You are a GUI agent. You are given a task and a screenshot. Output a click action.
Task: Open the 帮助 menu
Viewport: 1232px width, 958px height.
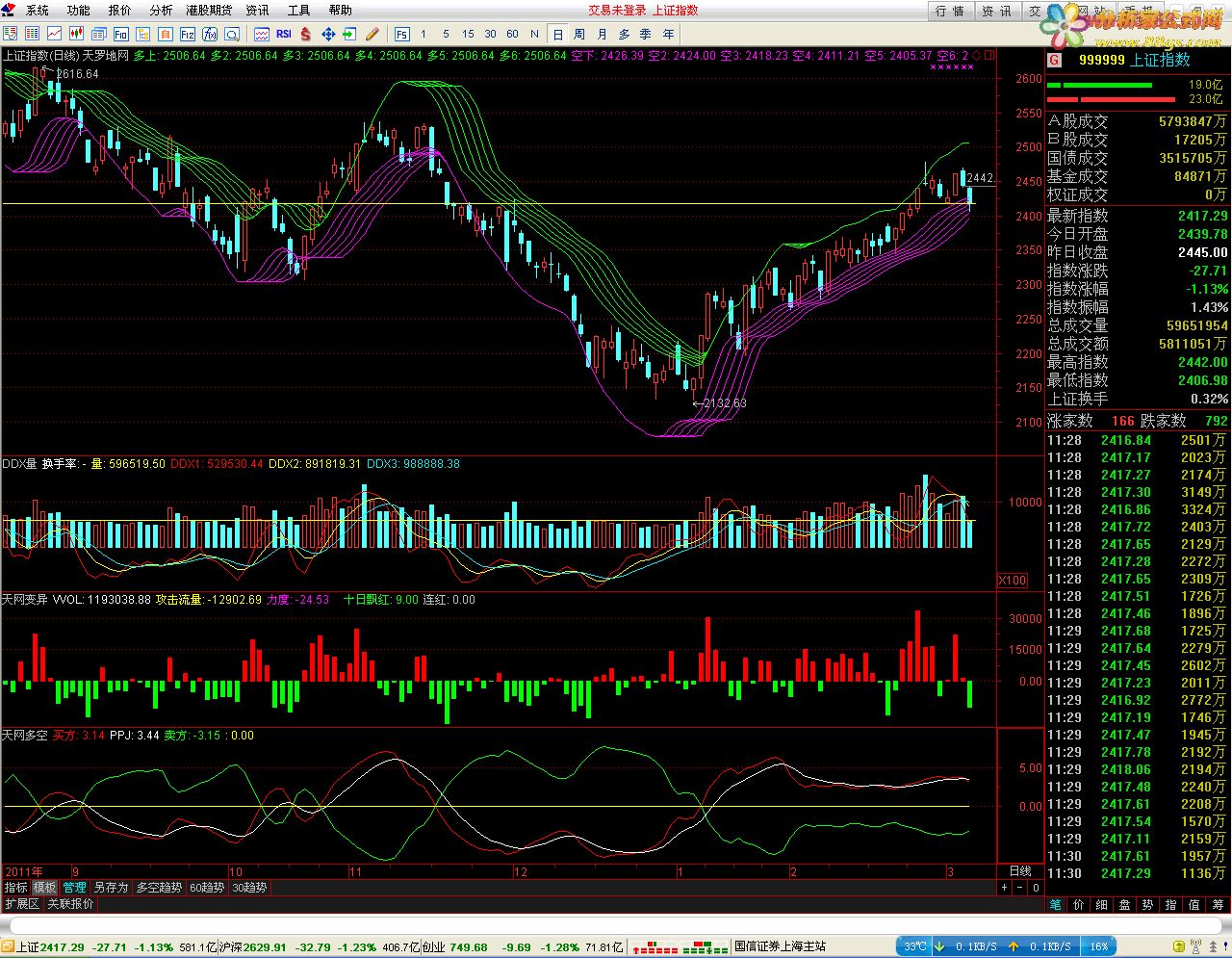click(x=341, y=11)
